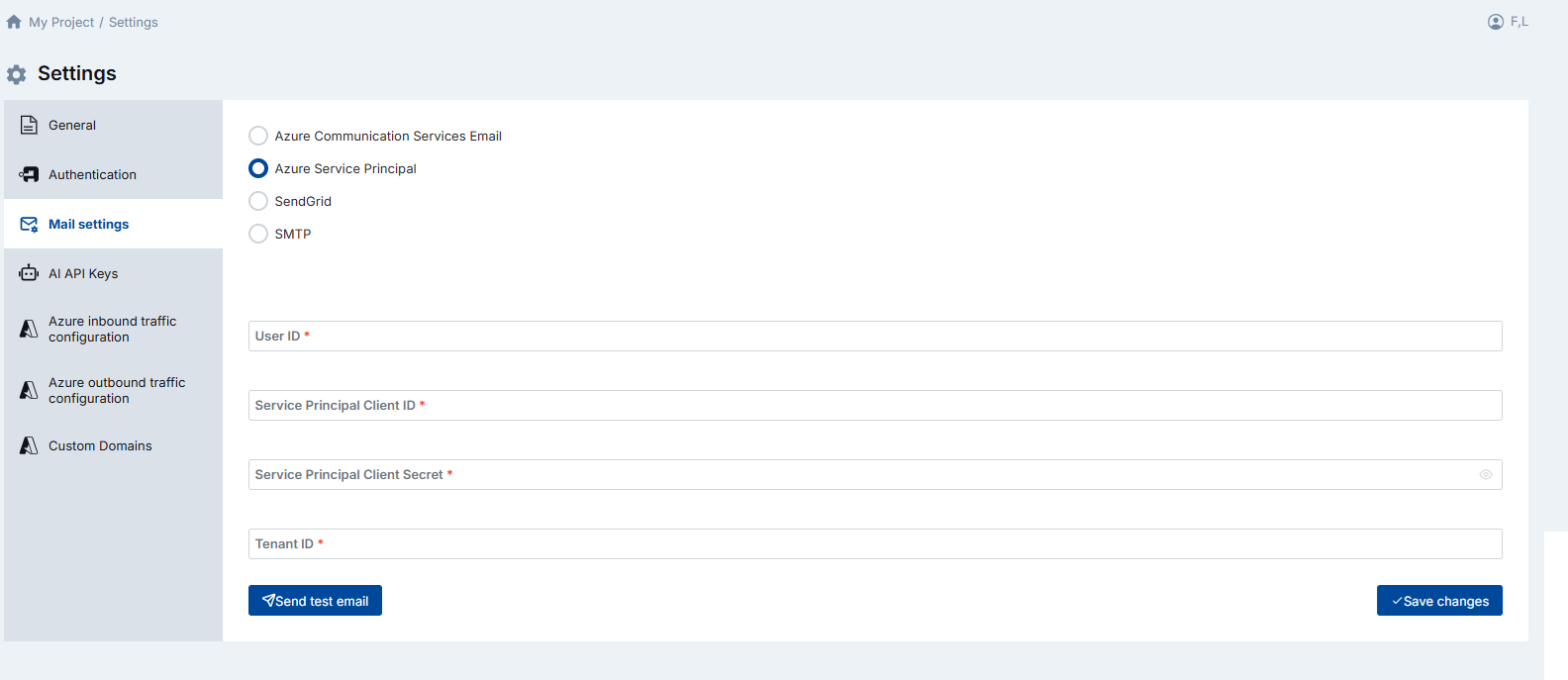Click the AI API Keys robot icon
This screenshot has height=680, width=1568.
[29, 273]
